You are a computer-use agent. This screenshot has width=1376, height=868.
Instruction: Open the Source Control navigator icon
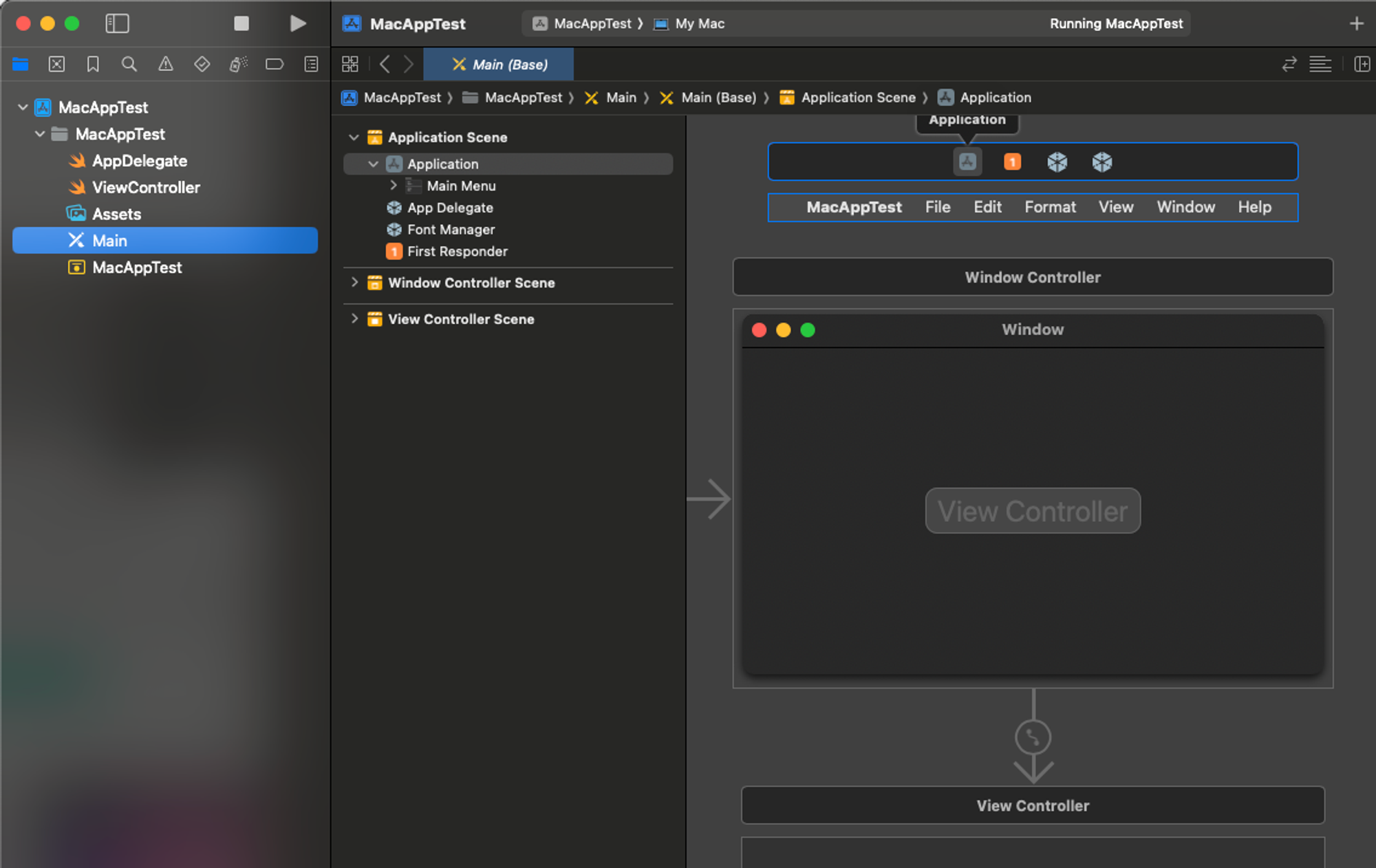[56, 65]
